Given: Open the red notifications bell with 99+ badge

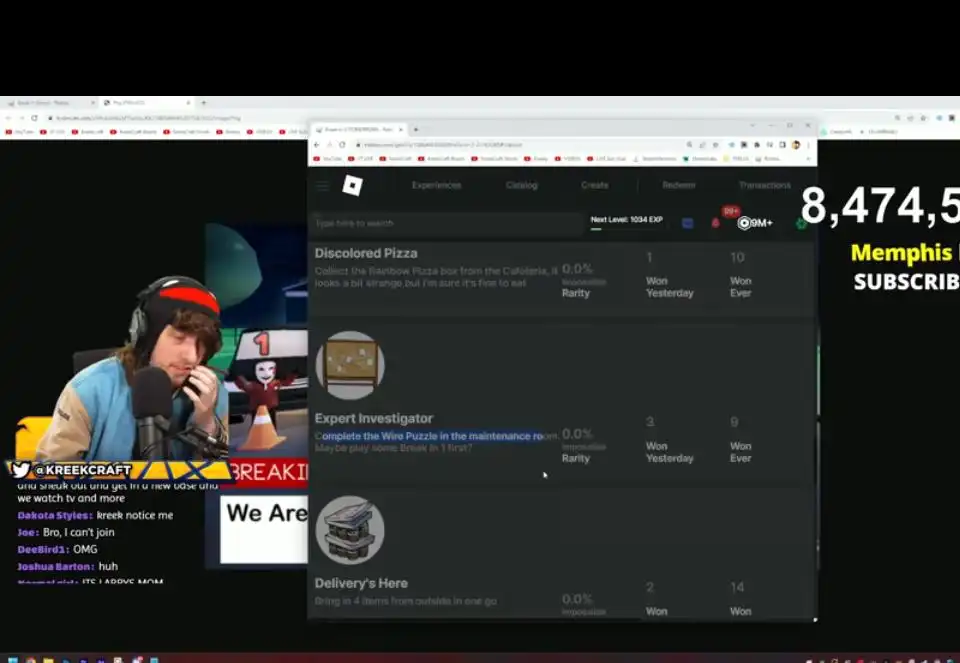Looking at the screenshot, I should [716, 223].
